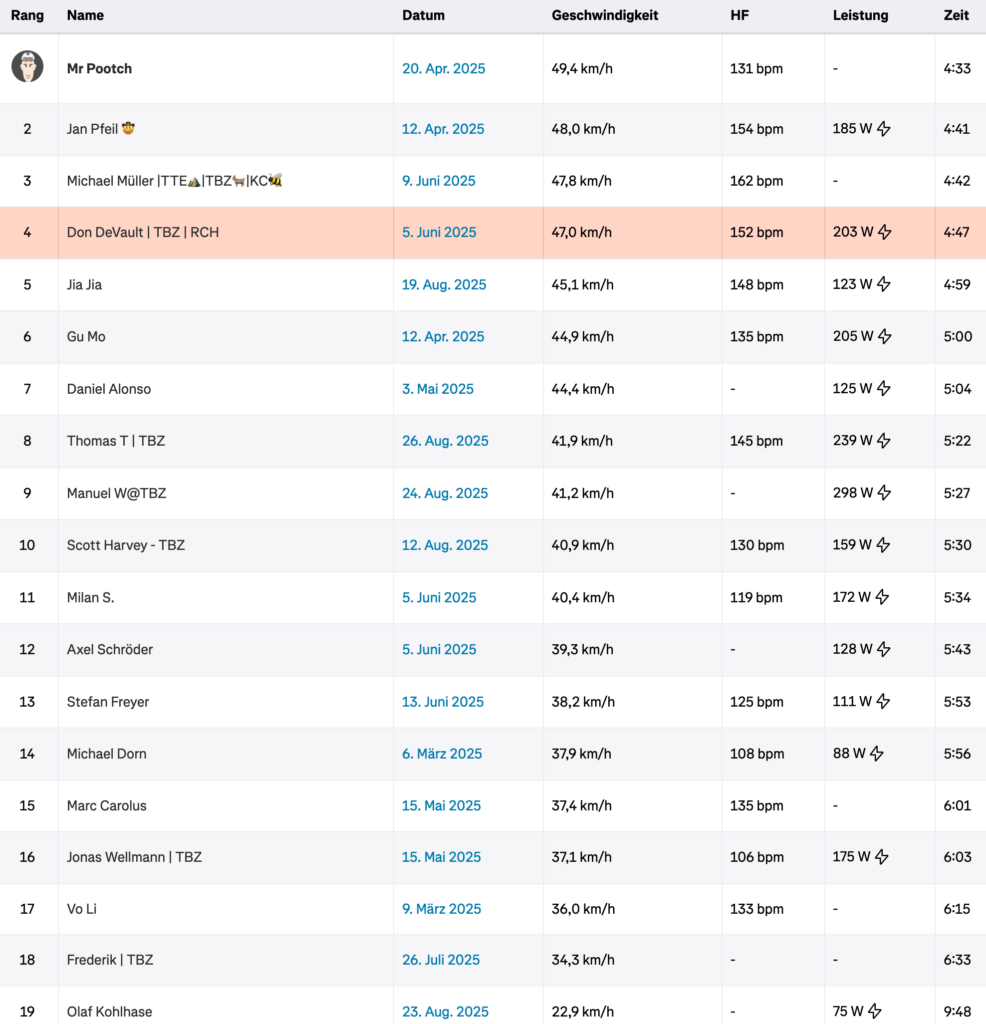Click the lightning icon next to 111 W
This screenshot has width=986, height=1024.
tap(884, 702)
